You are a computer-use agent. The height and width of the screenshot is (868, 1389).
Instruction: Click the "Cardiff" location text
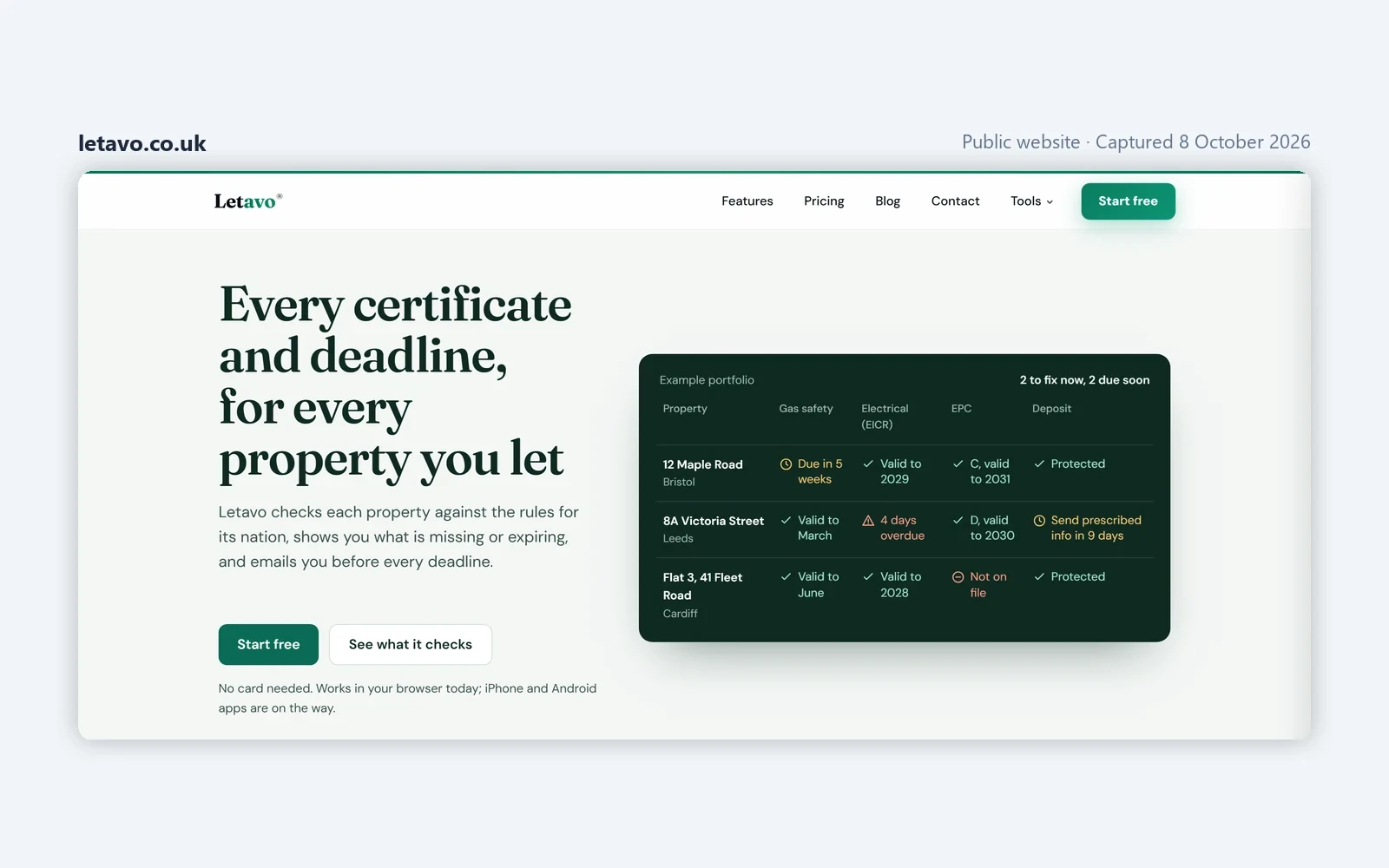(680, 614)
